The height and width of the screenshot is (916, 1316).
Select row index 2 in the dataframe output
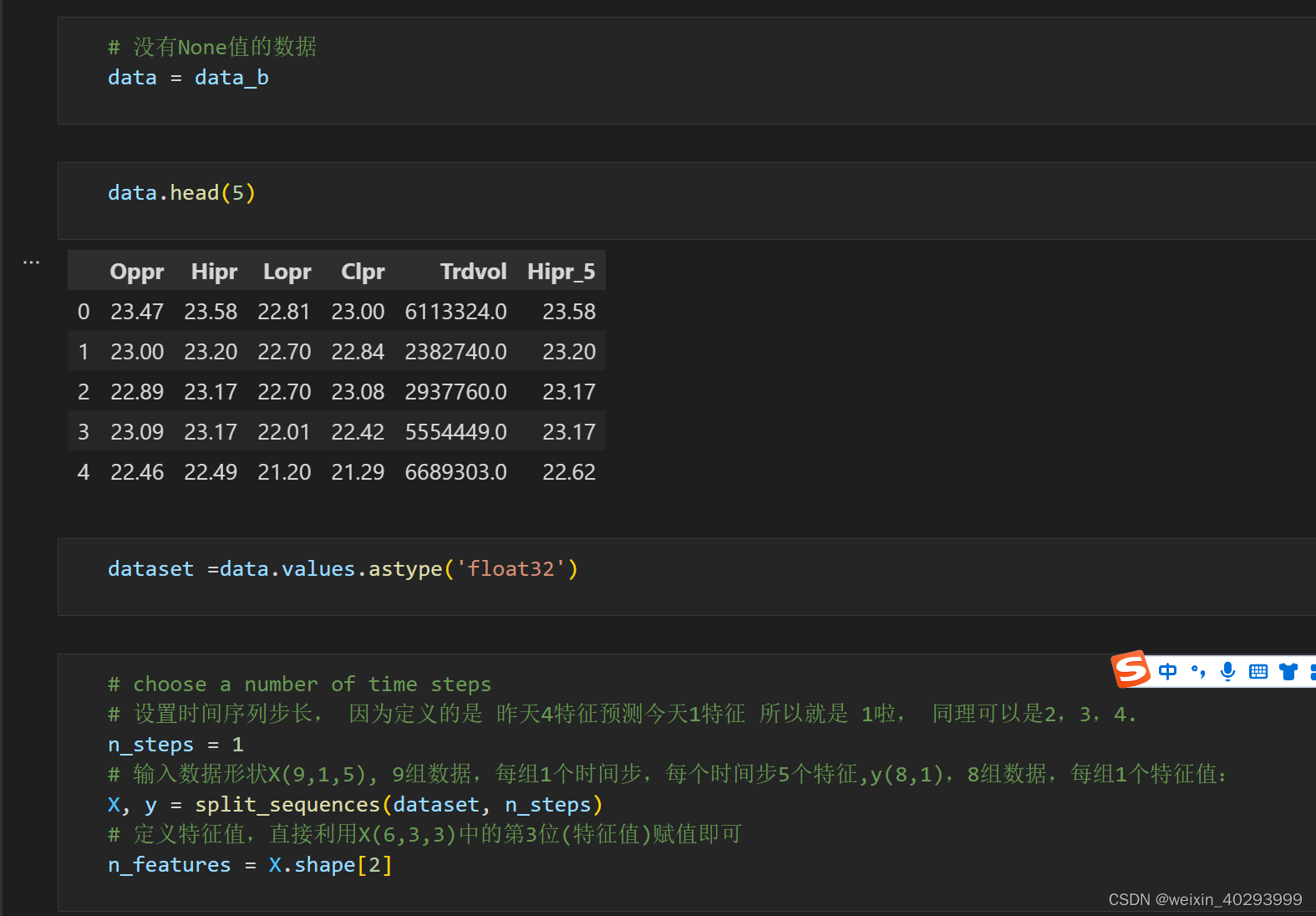coord(84,392)
